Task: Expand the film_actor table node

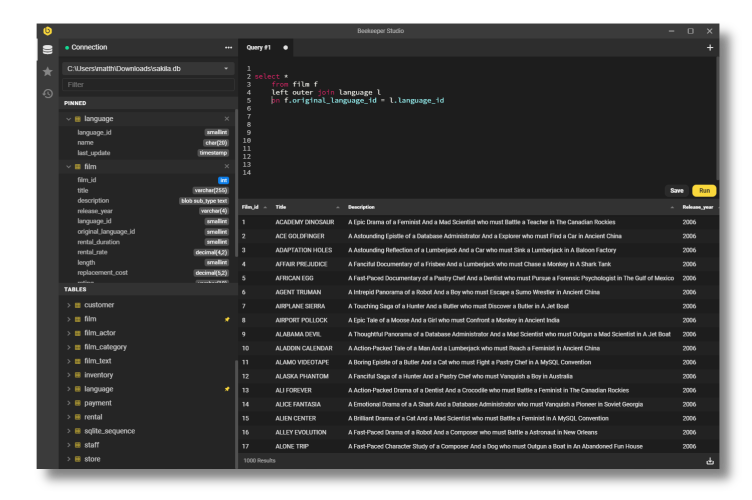Action: (68, 333)
